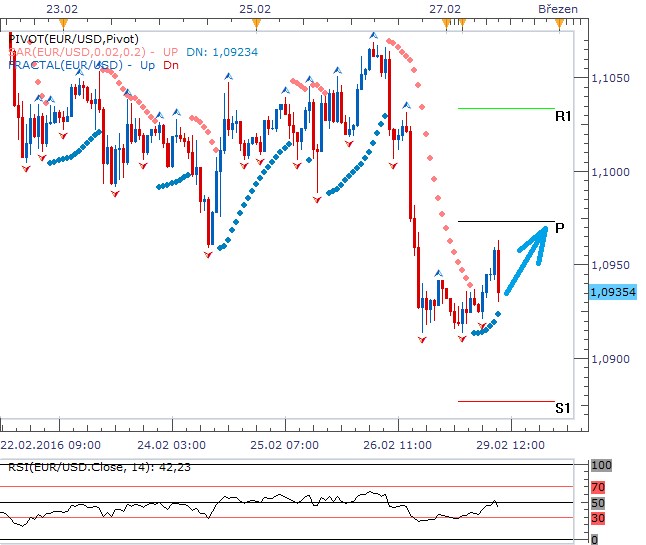646x545 pixels.
Task: Select the green R1 resistance line
Action: click(x=505, y=108)
